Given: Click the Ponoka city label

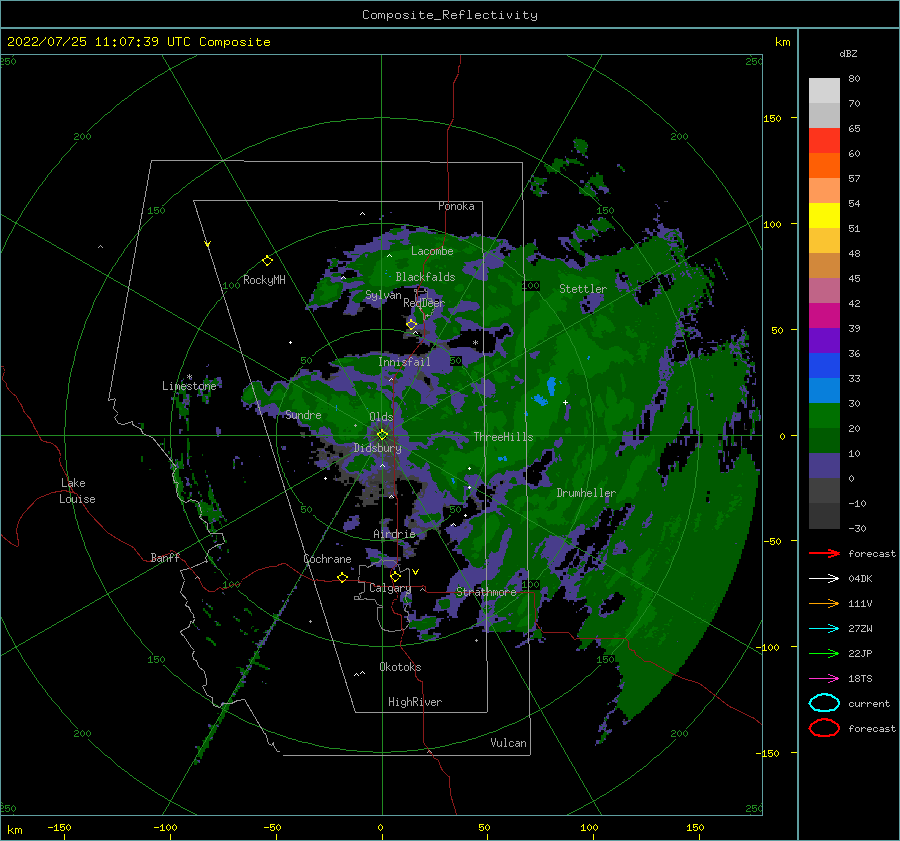Looking at the screenshot, I should click(456, 206).
